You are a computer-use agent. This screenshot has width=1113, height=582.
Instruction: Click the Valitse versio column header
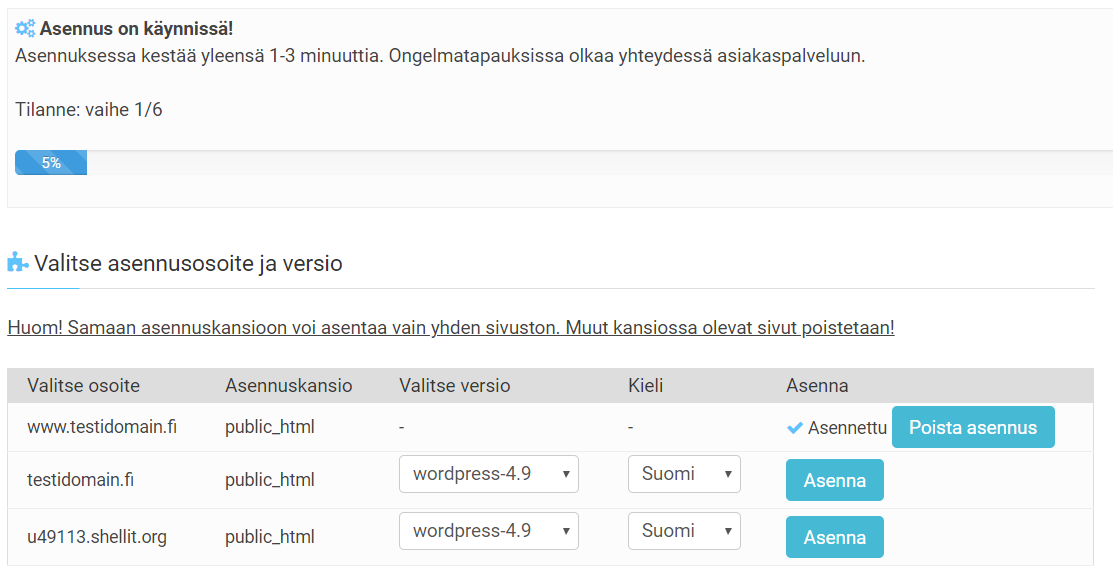point(454,385)
